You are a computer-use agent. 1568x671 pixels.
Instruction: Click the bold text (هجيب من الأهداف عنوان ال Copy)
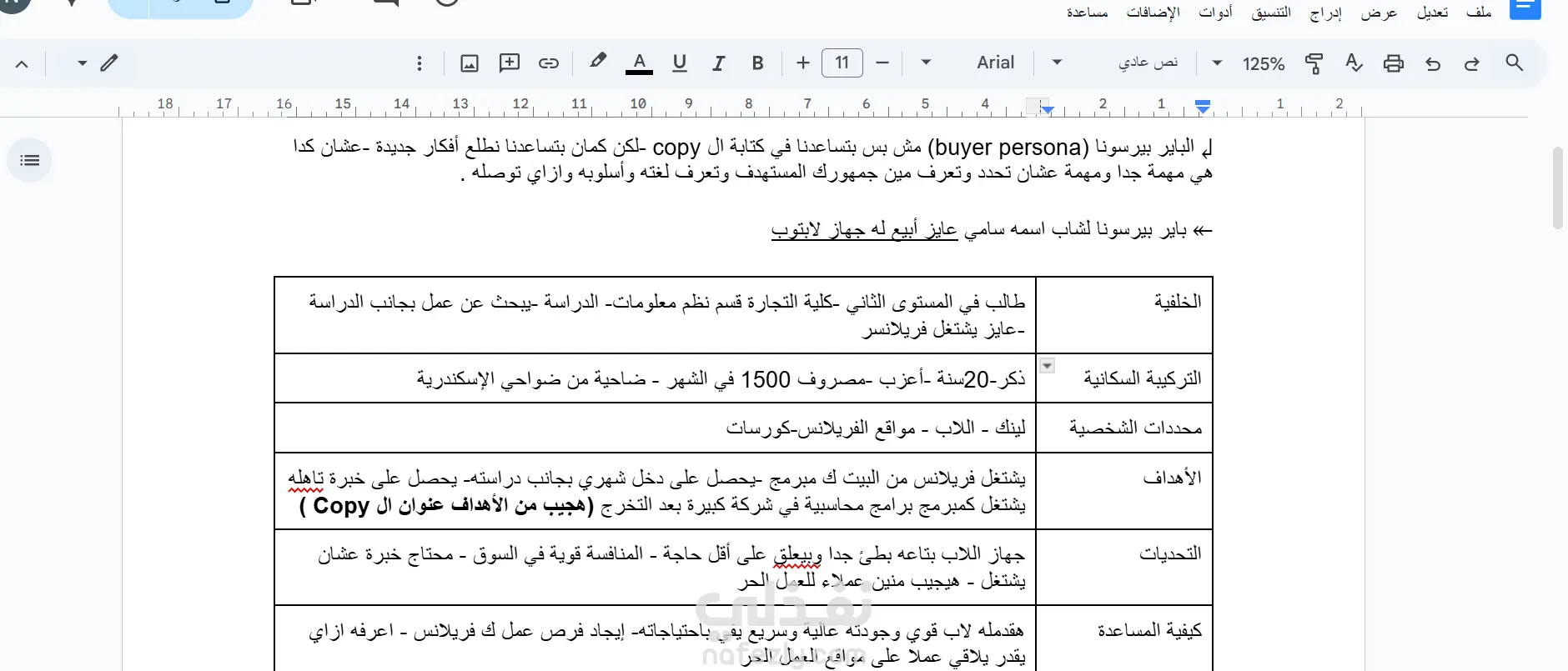(x=446, y=505)
